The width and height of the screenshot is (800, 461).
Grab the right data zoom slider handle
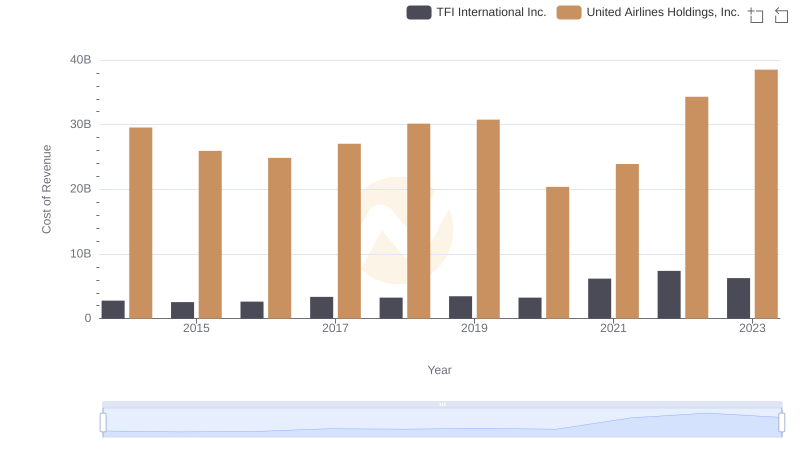coord(782,423)
